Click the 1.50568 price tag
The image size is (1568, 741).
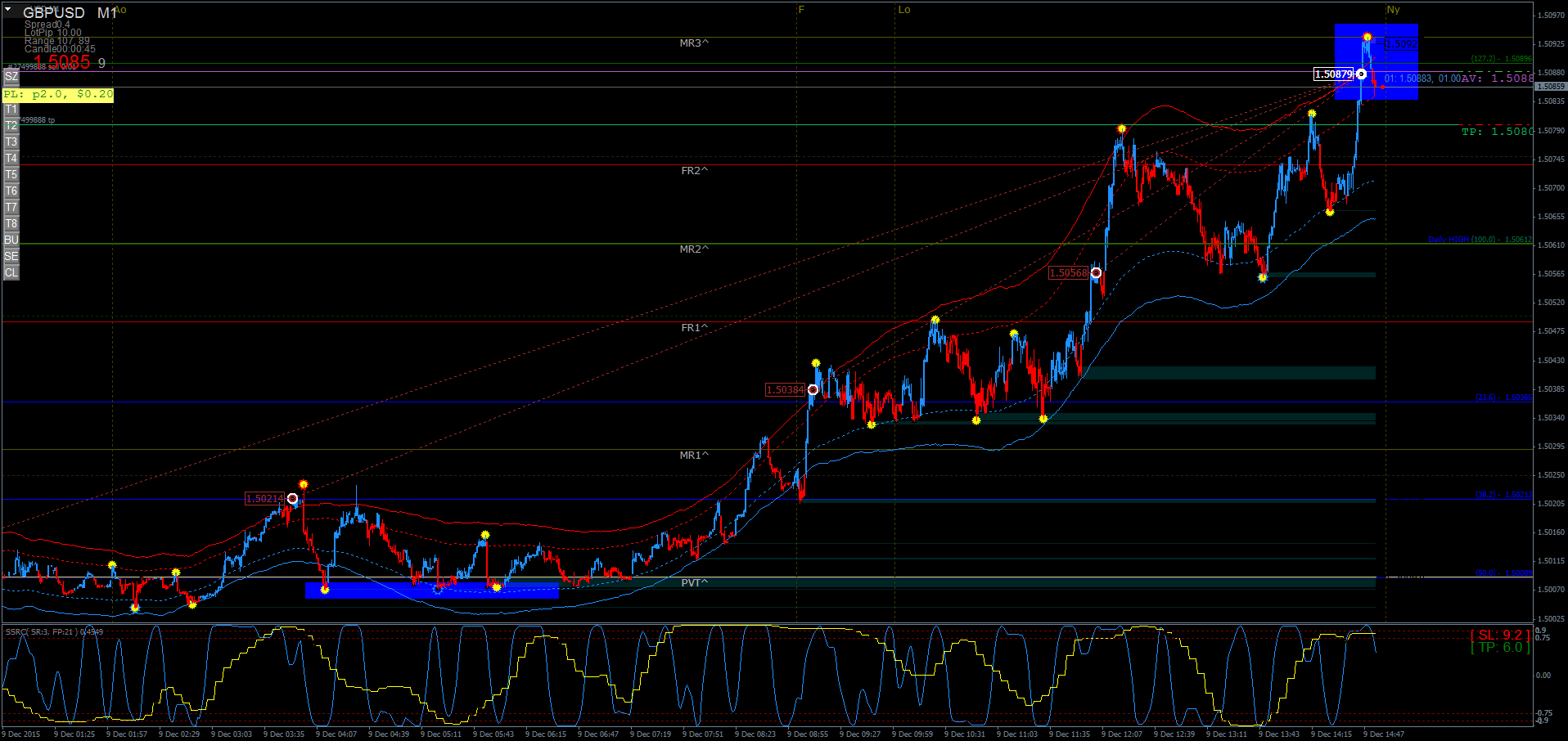click(x=1068, y=273)
